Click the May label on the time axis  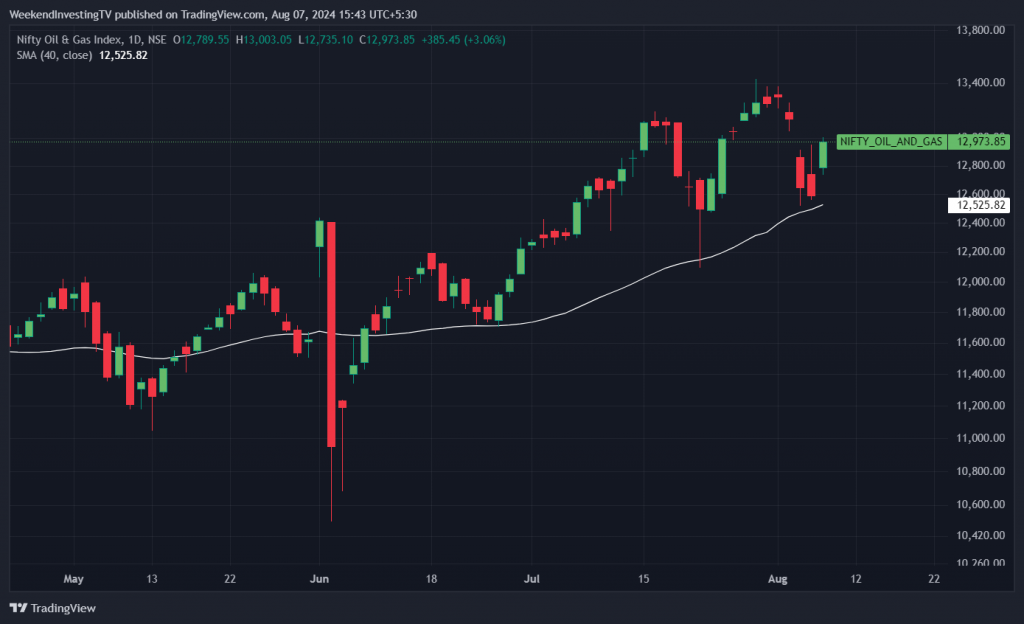pos(72,578)
